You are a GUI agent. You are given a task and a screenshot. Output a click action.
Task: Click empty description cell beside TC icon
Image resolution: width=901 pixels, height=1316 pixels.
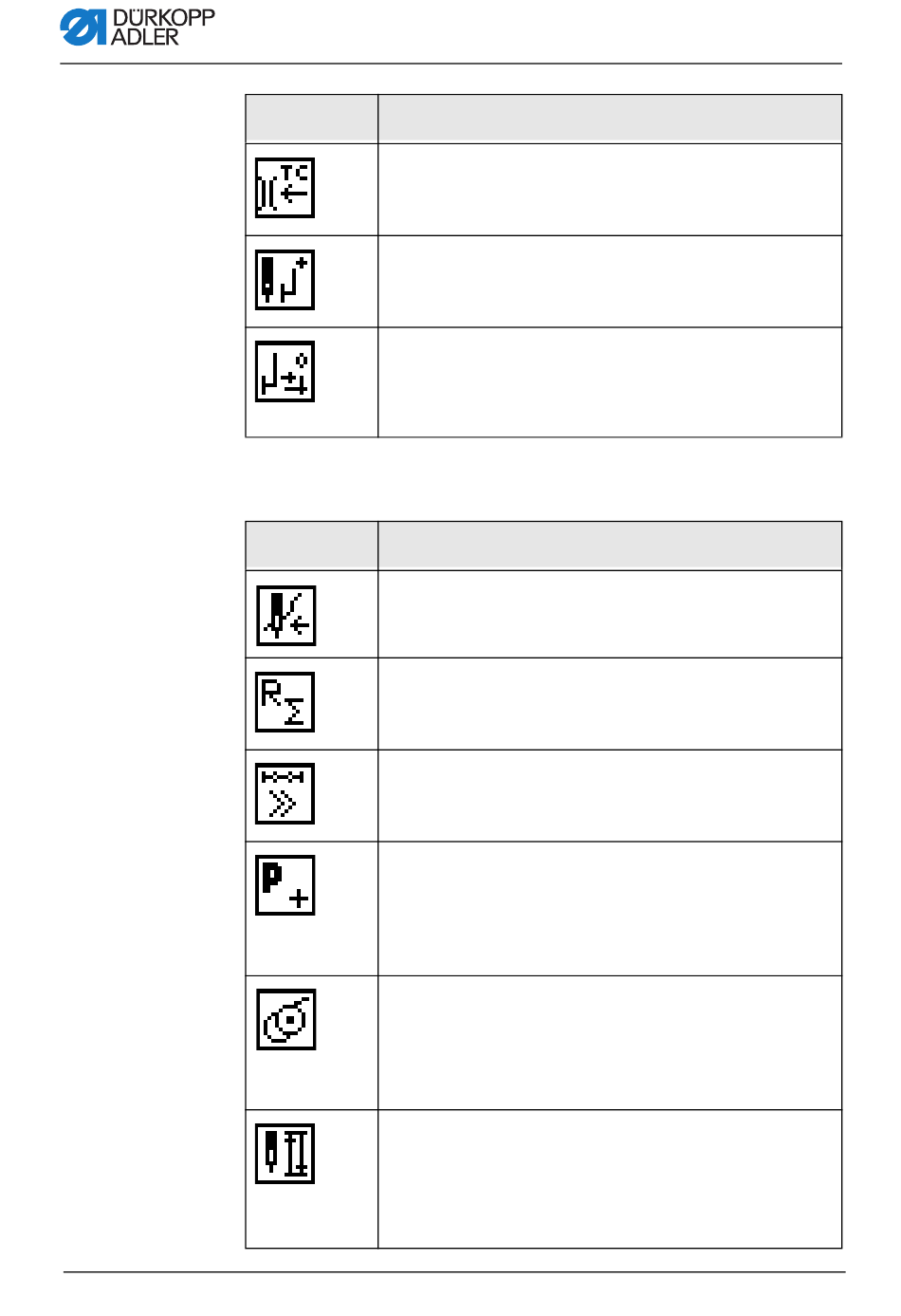coord(610,190)
